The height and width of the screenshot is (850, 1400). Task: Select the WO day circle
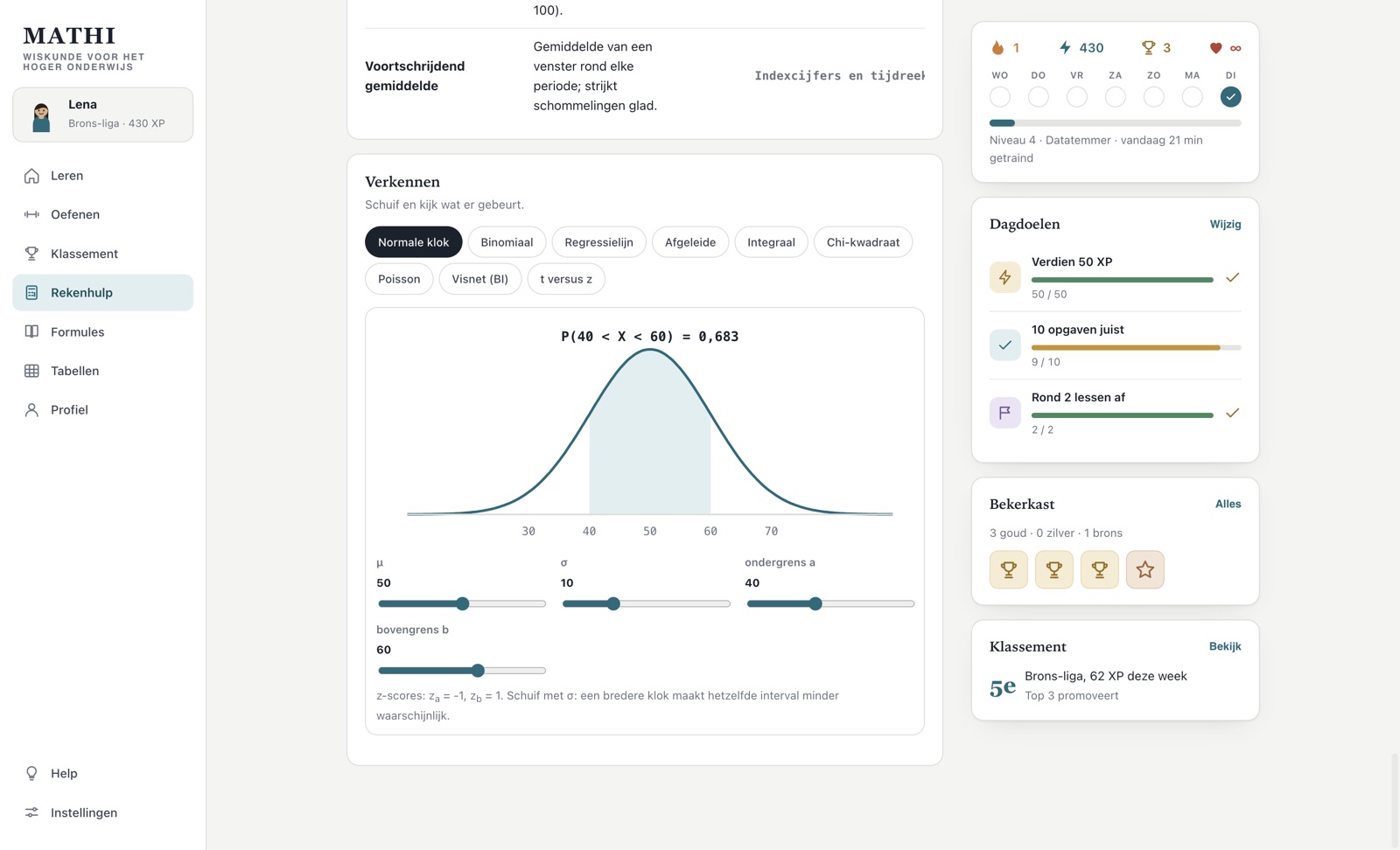click(1000, 97)
